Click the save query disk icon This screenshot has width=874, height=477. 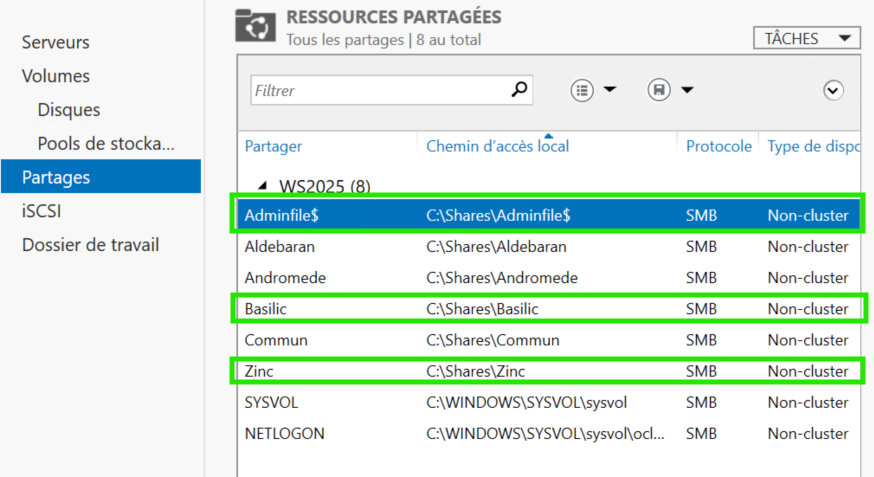tap(659, 90)
